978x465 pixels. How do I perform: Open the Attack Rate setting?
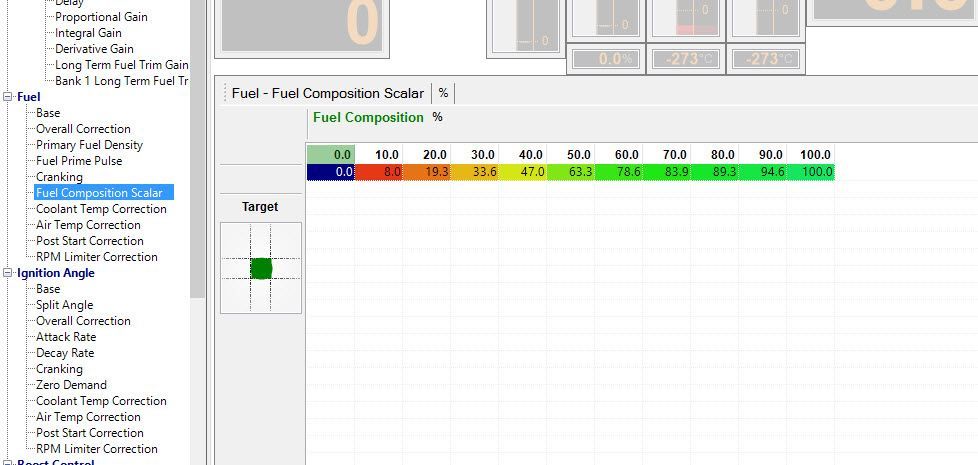pos(65,337)
